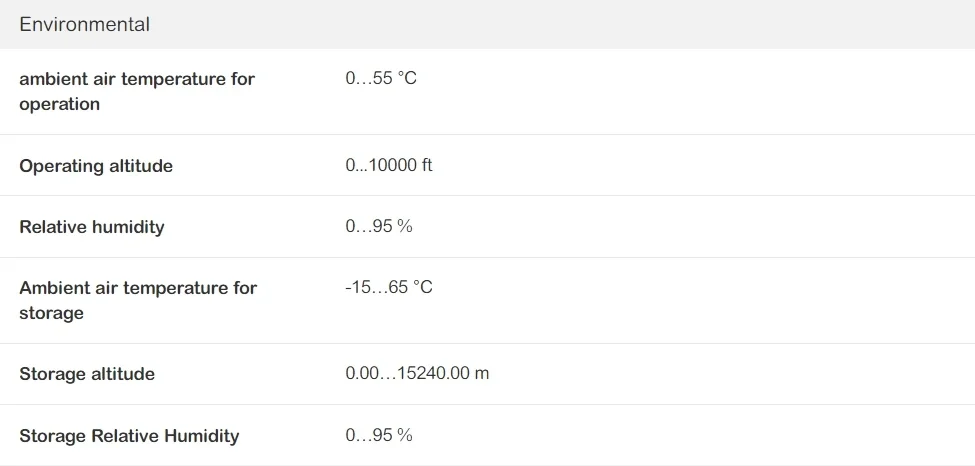Collapse the Environmental section header
The width and height of the screenshot is (975, 466).
[85, 25]
